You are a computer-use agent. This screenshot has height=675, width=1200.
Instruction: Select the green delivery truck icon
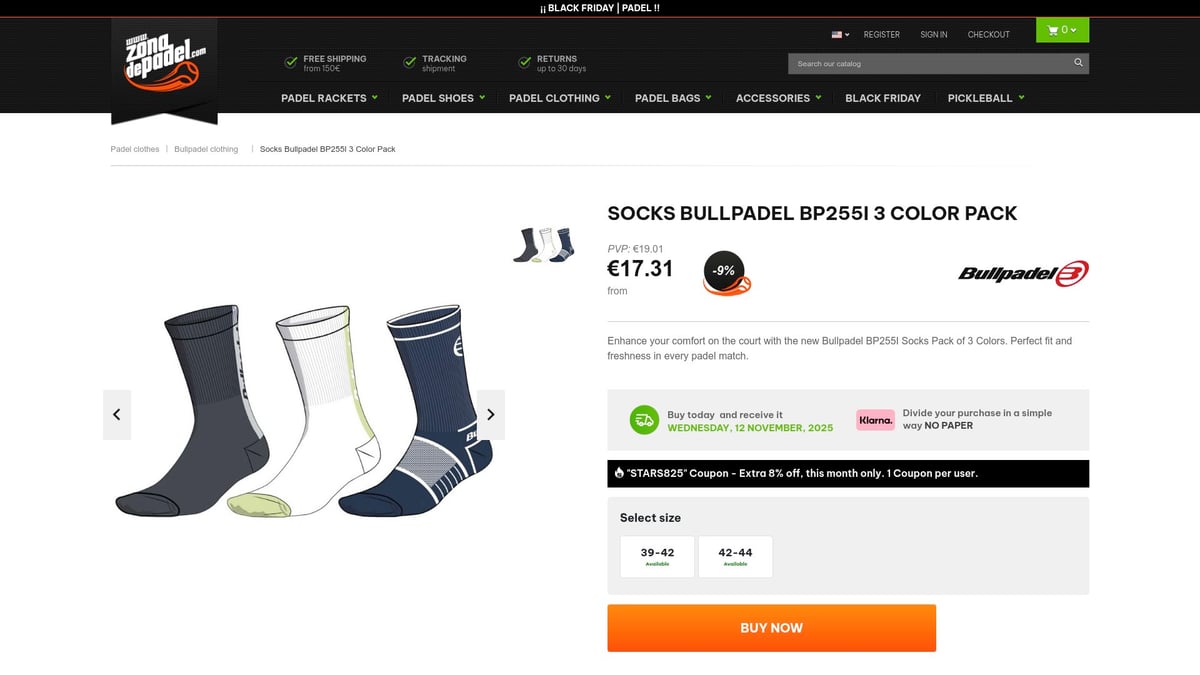tap(643, 420)
